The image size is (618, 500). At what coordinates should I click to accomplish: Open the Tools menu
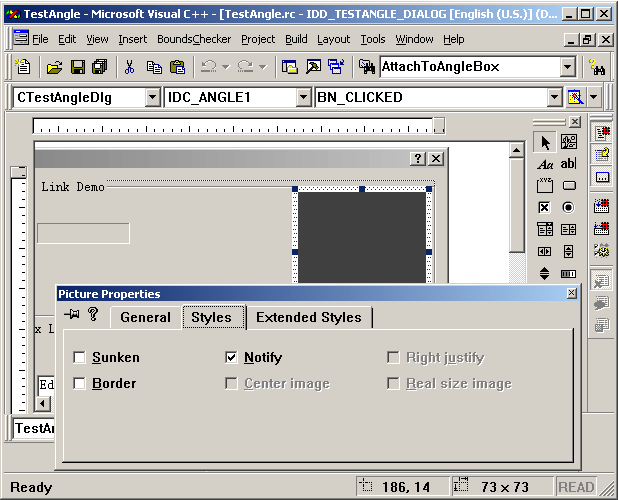[372, 39]
